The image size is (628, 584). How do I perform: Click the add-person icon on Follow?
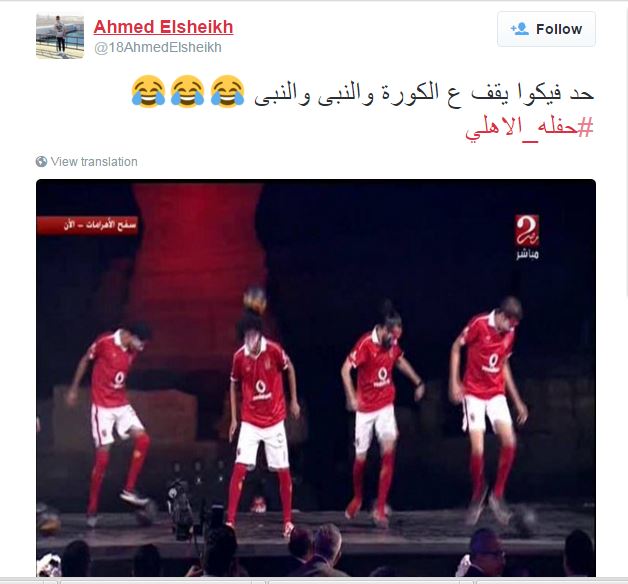pyautogui.click(x=520, y=29)
